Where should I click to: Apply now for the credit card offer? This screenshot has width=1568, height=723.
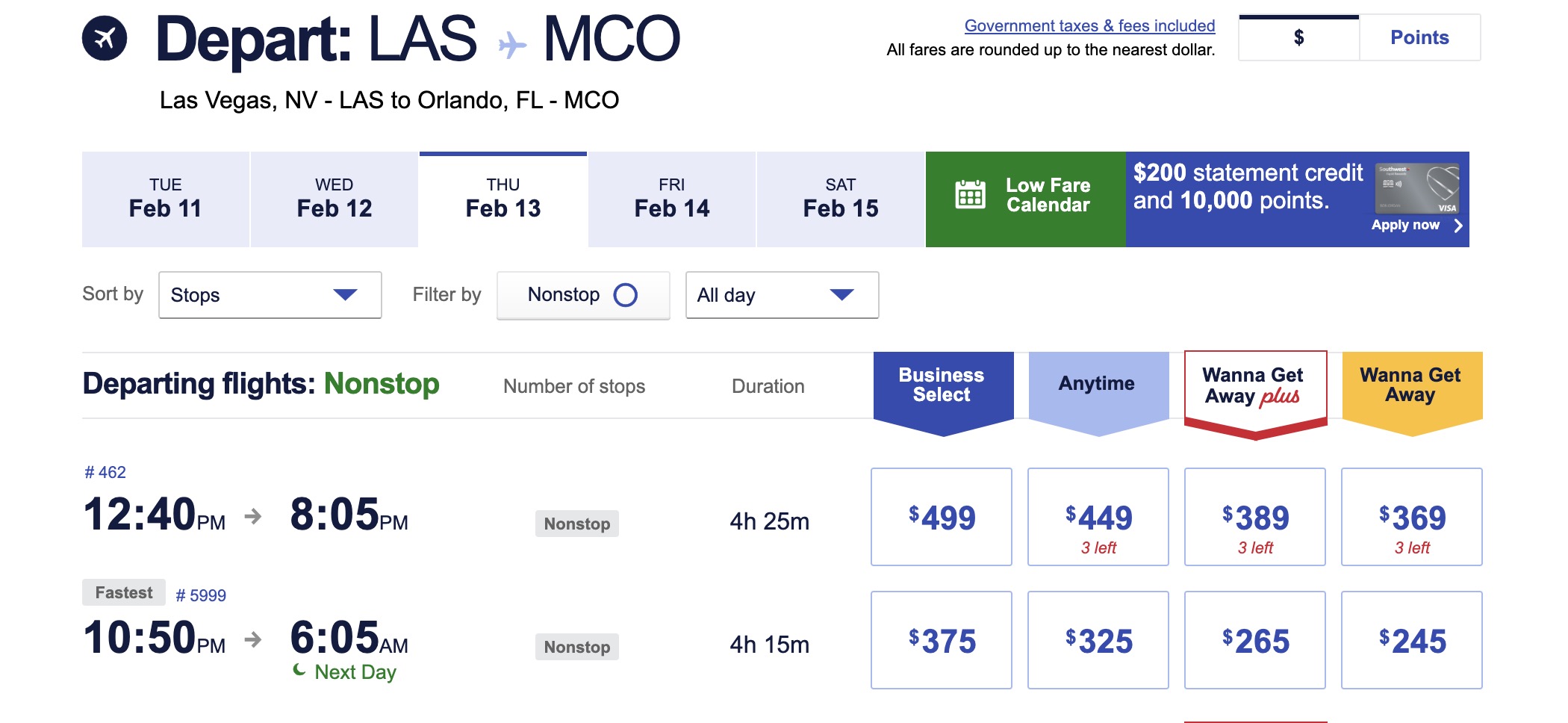tap(1407, 226)
